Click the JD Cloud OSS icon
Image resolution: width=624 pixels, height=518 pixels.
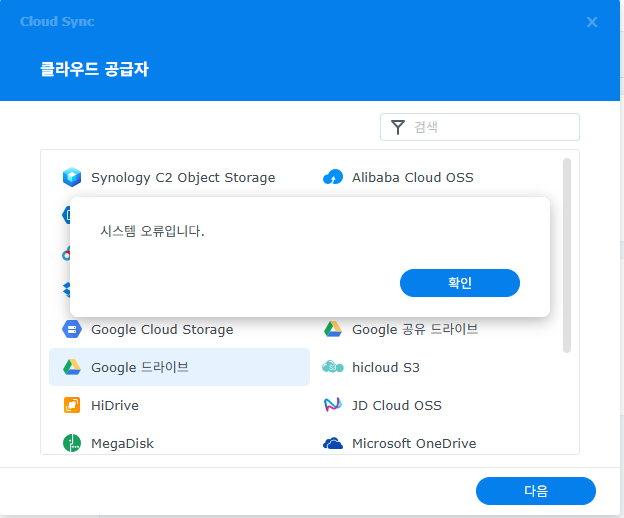click(333, 405)
